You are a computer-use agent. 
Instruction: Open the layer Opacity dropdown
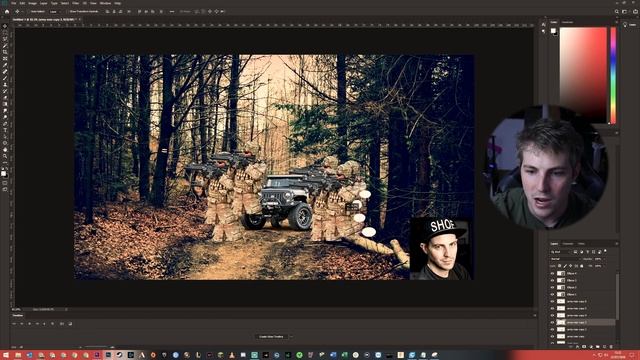(604, 259)
